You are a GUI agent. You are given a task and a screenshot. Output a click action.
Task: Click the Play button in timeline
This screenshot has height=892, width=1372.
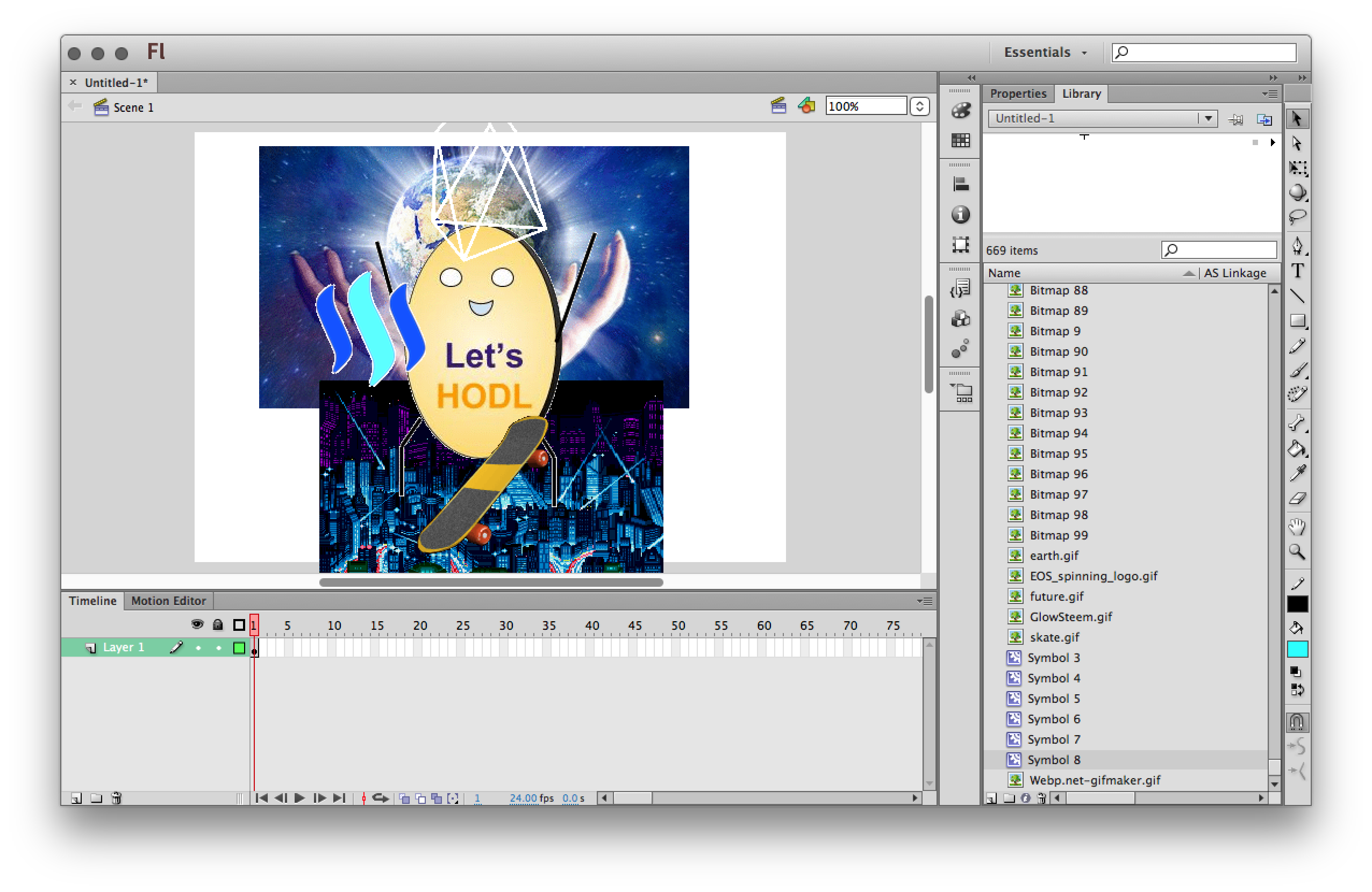300,798
